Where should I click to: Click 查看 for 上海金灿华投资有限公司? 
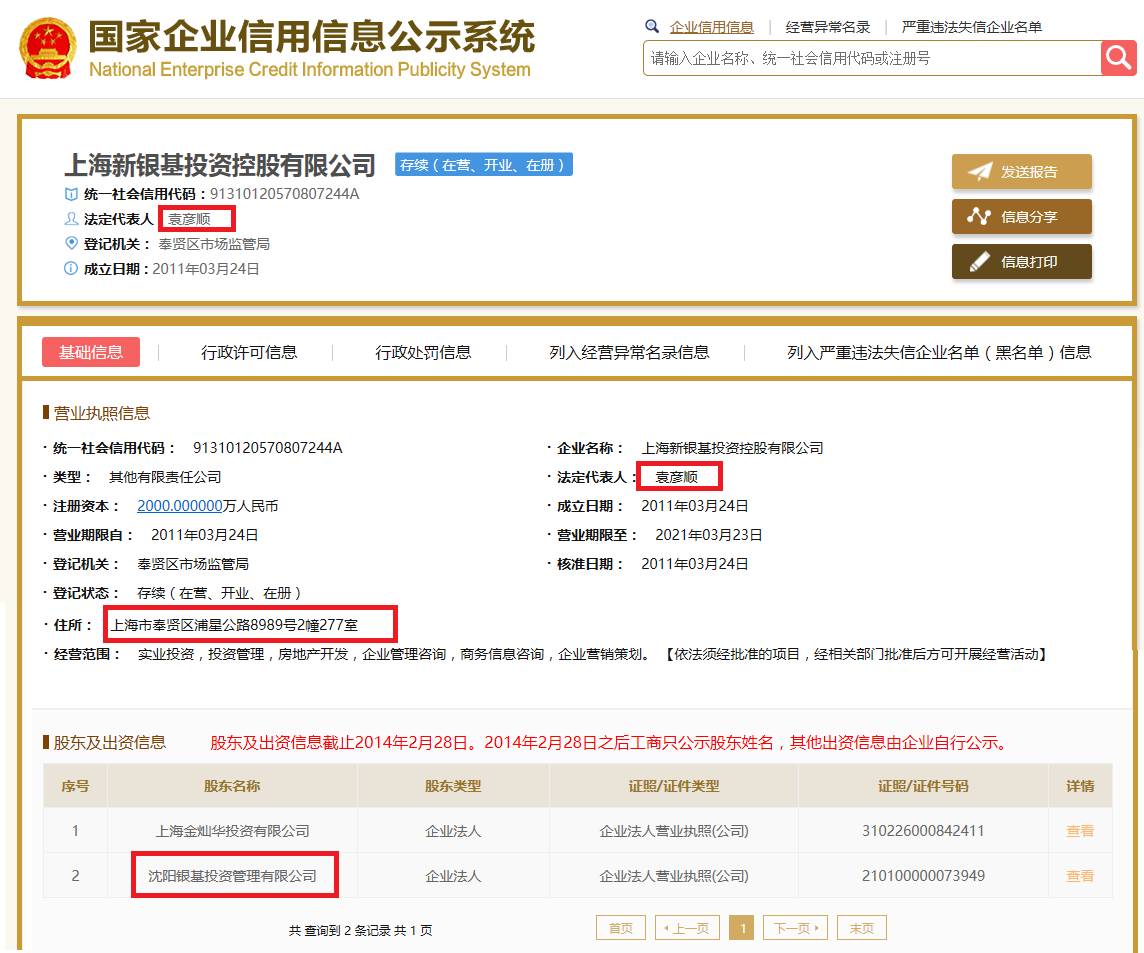tap(1080, 830)
